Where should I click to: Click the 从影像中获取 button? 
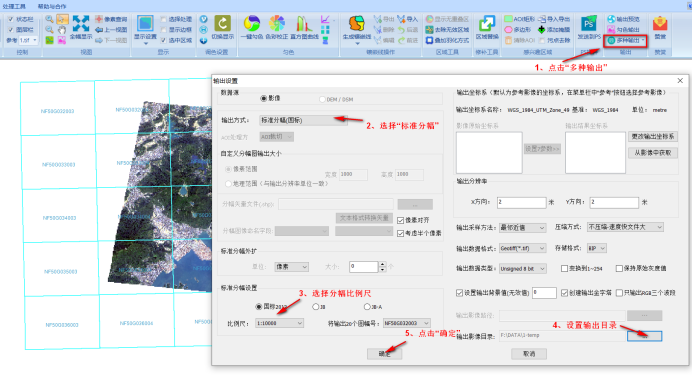click(x=653, y=153)
